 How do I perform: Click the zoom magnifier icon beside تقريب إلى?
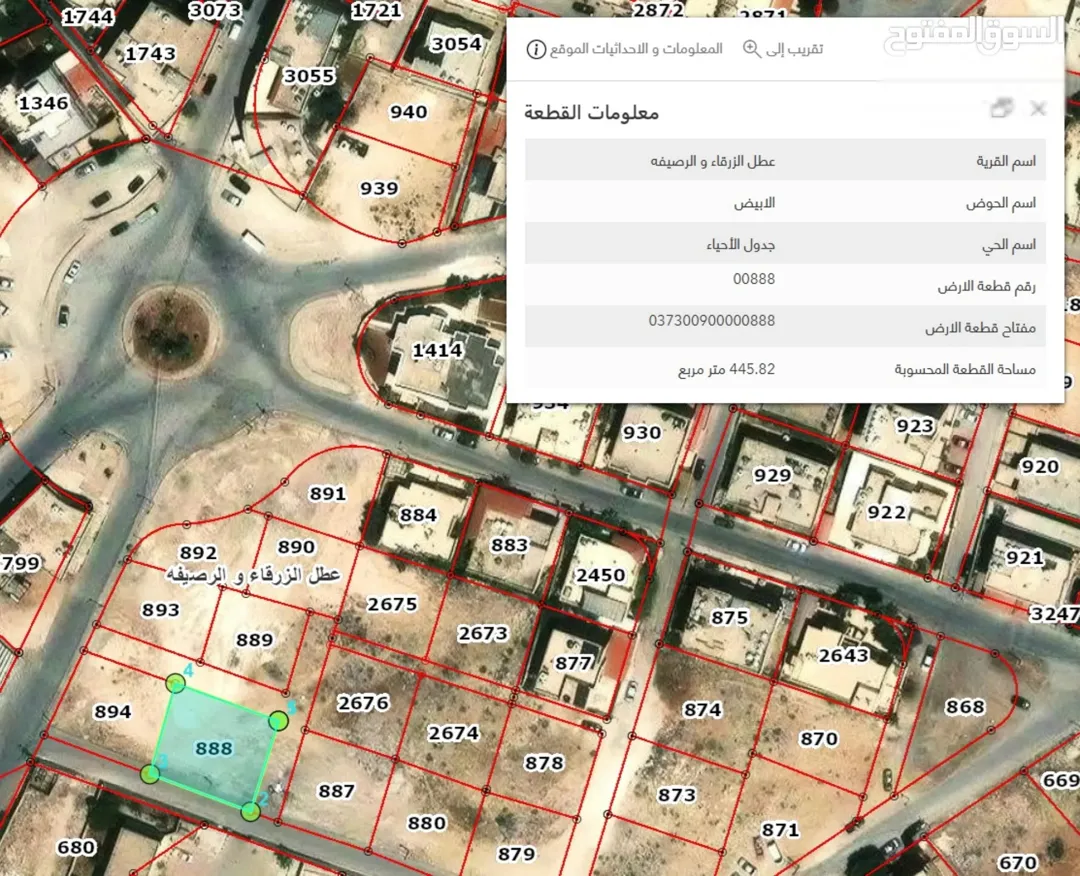751,49
